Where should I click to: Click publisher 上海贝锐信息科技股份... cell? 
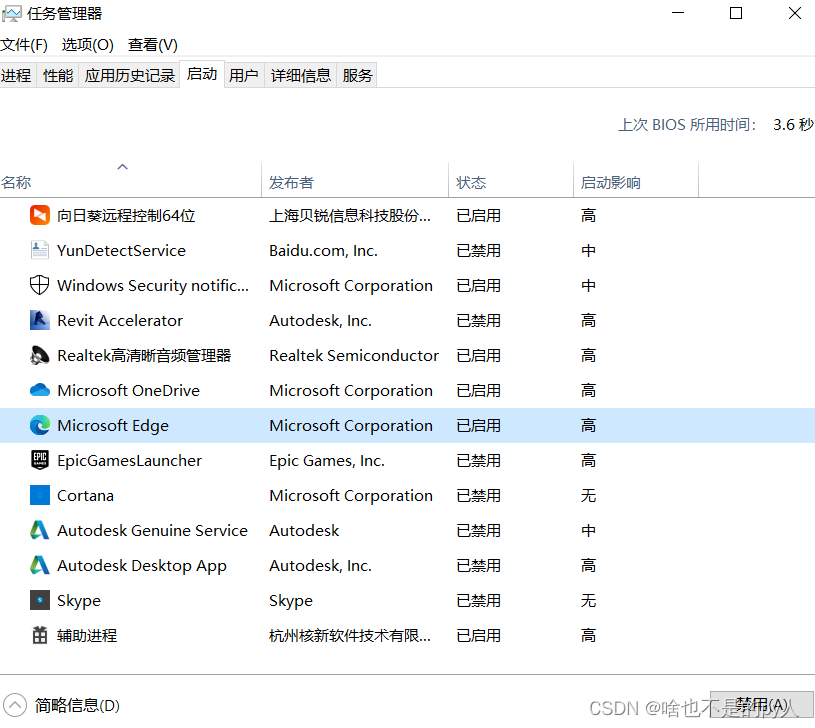[x=350, y=215]
